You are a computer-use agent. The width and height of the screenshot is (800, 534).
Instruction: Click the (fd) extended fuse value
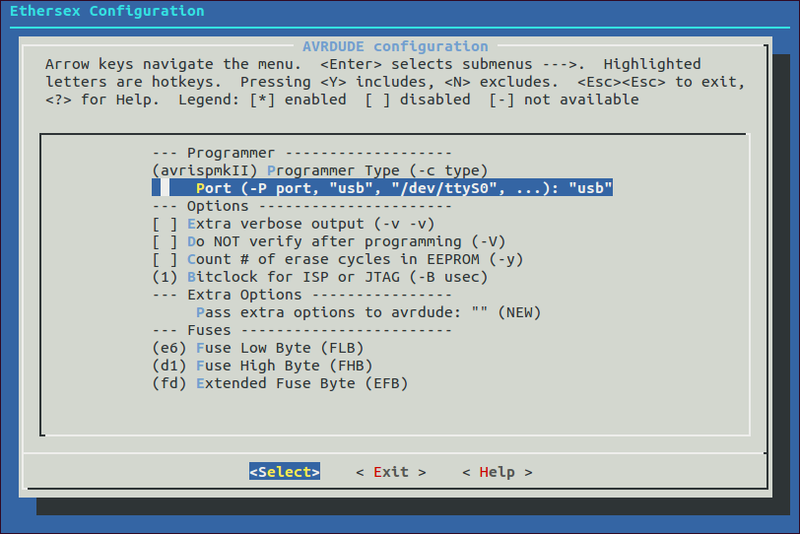tap(169, 384)
